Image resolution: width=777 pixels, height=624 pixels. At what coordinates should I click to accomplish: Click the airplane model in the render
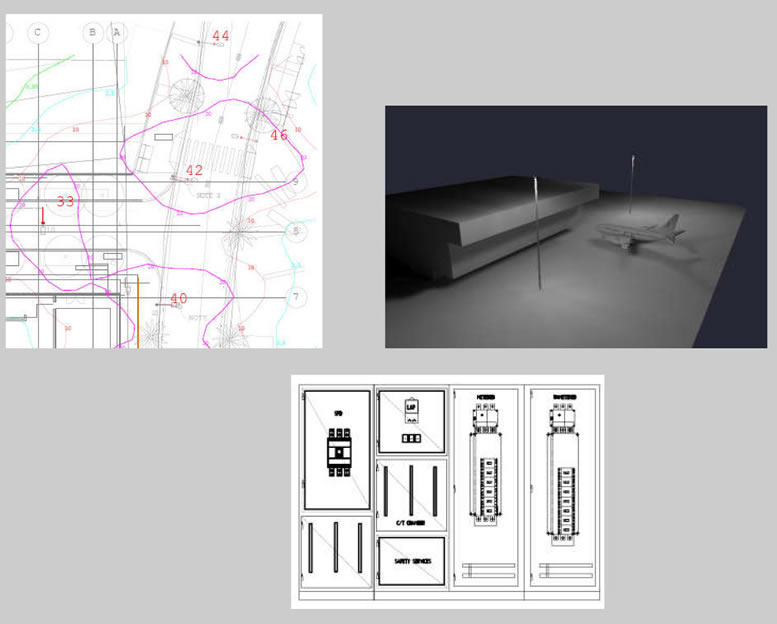pos(642,234)
